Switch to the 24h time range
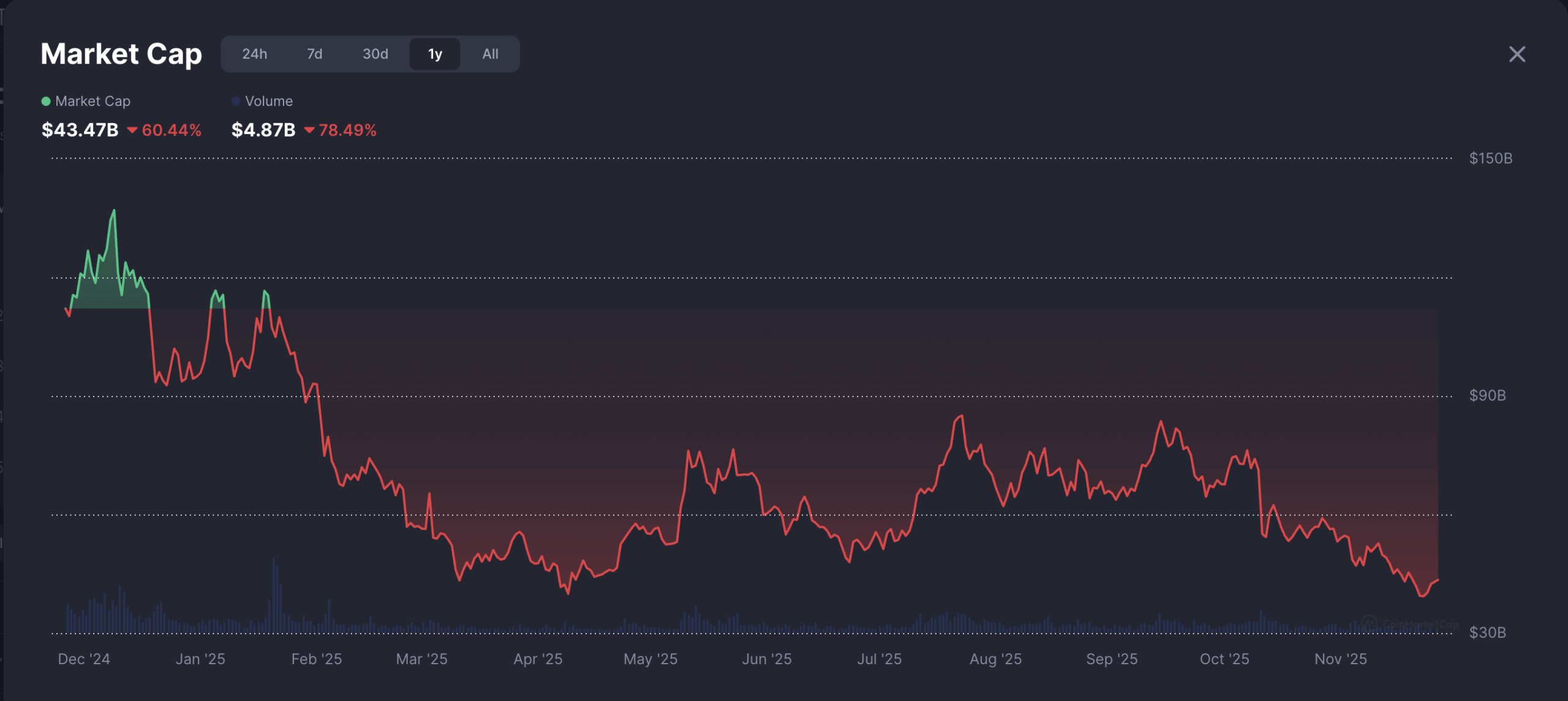1568x701 pixels. point(254,54)
